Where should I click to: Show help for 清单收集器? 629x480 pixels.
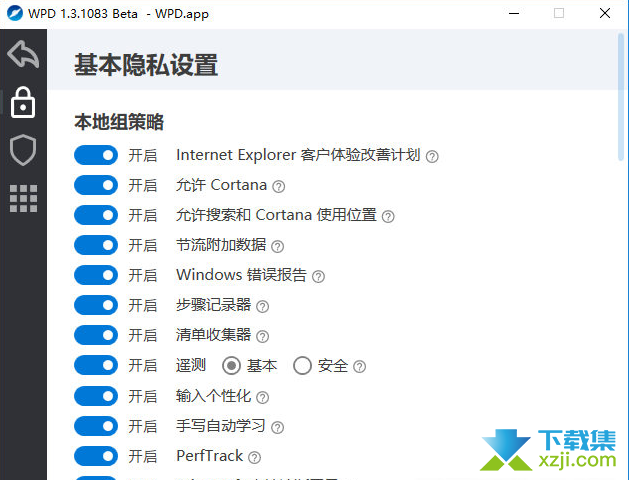[x=262, y=336]
